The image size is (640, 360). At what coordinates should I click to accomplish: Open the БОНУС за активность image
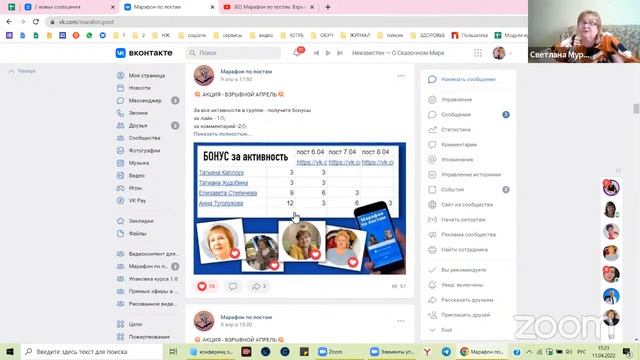click(x=300, y=208)
